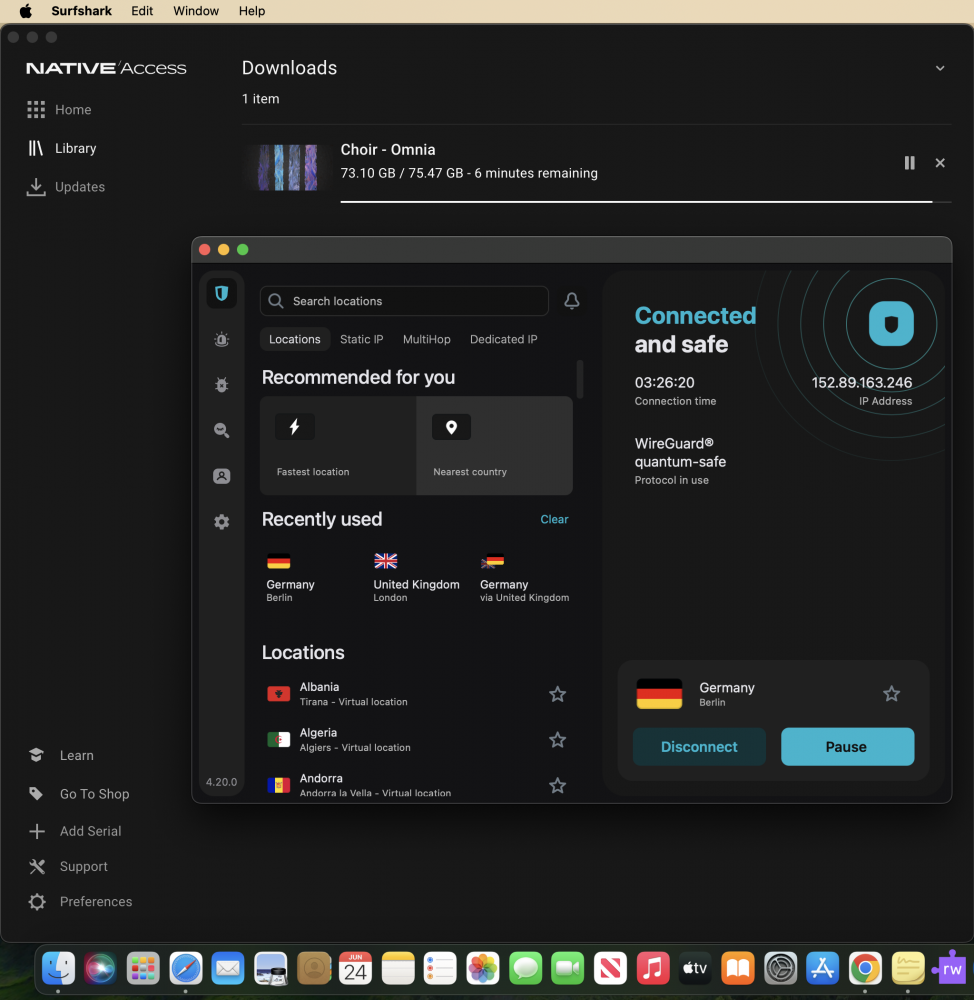Click the Choir - Omnia product thumbnail

pyautogui.click(x=286, y=167)
